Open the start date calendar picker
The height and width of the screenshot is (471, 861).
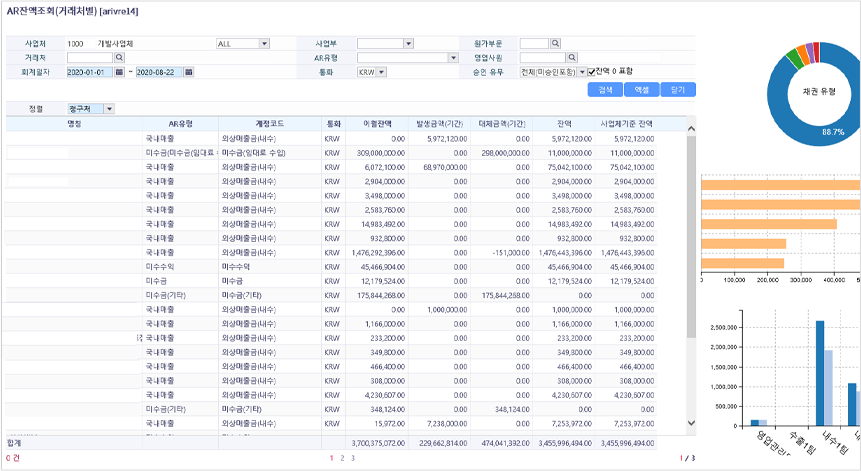[x=119, y=73]
